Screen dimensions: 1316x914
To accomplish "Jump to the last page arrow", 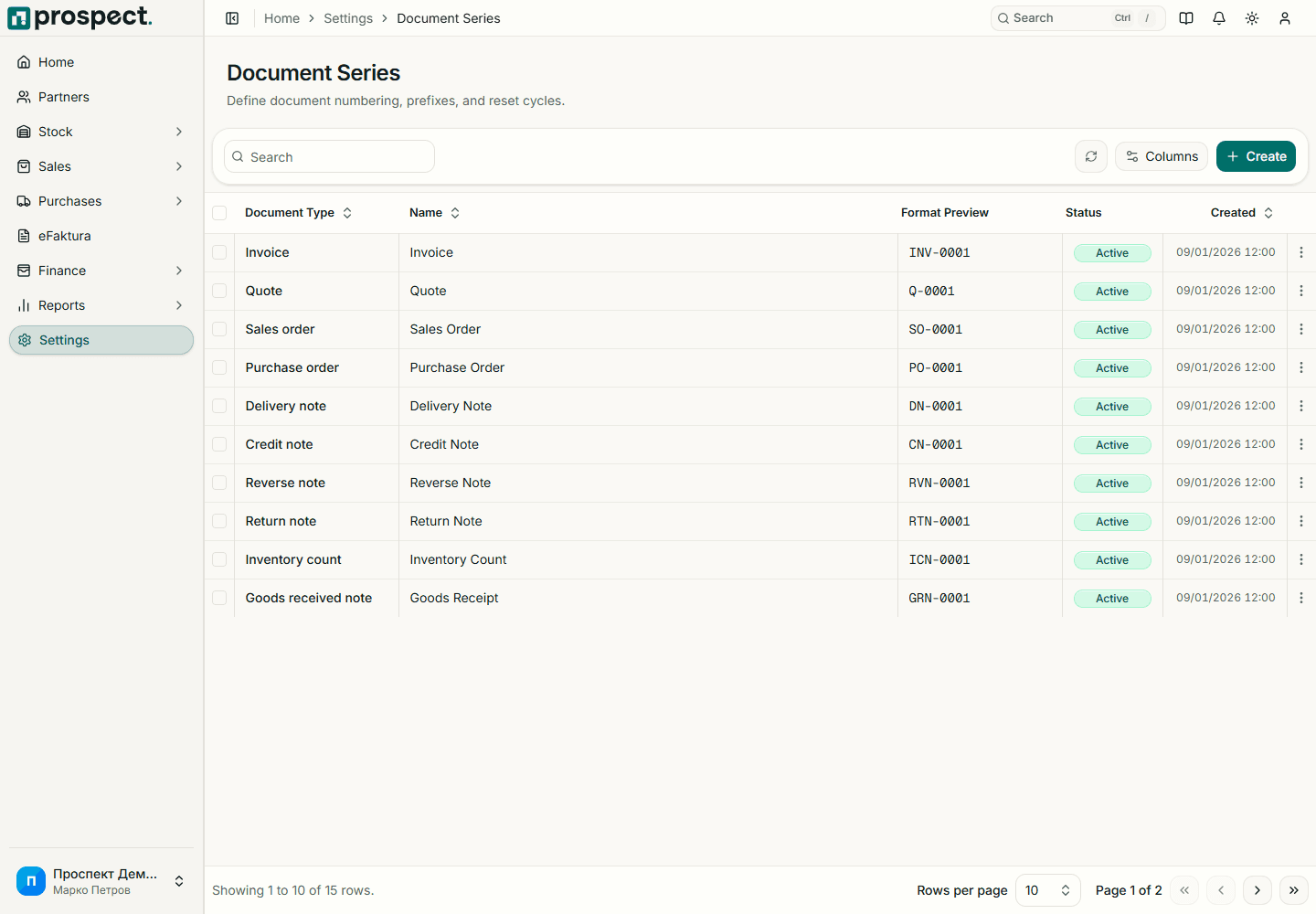I will coord(1294,890).
